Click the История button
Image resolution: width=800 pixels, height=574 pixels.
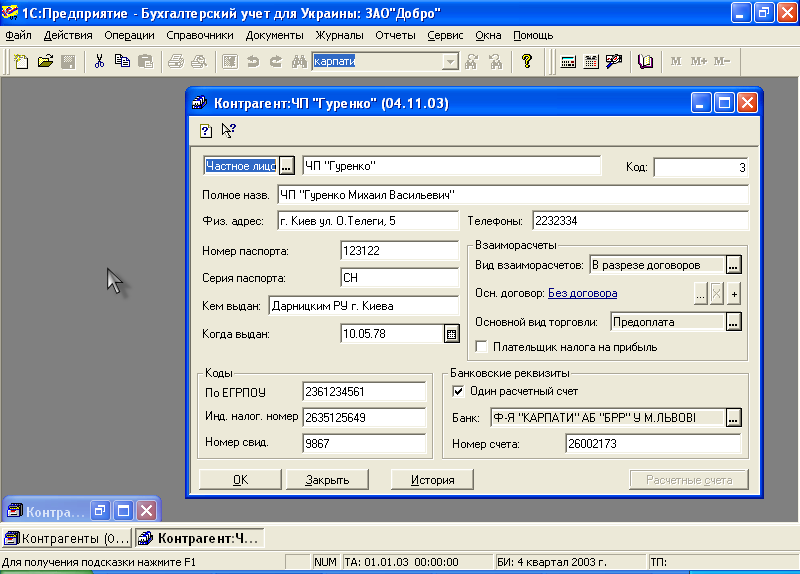point(432,480)
